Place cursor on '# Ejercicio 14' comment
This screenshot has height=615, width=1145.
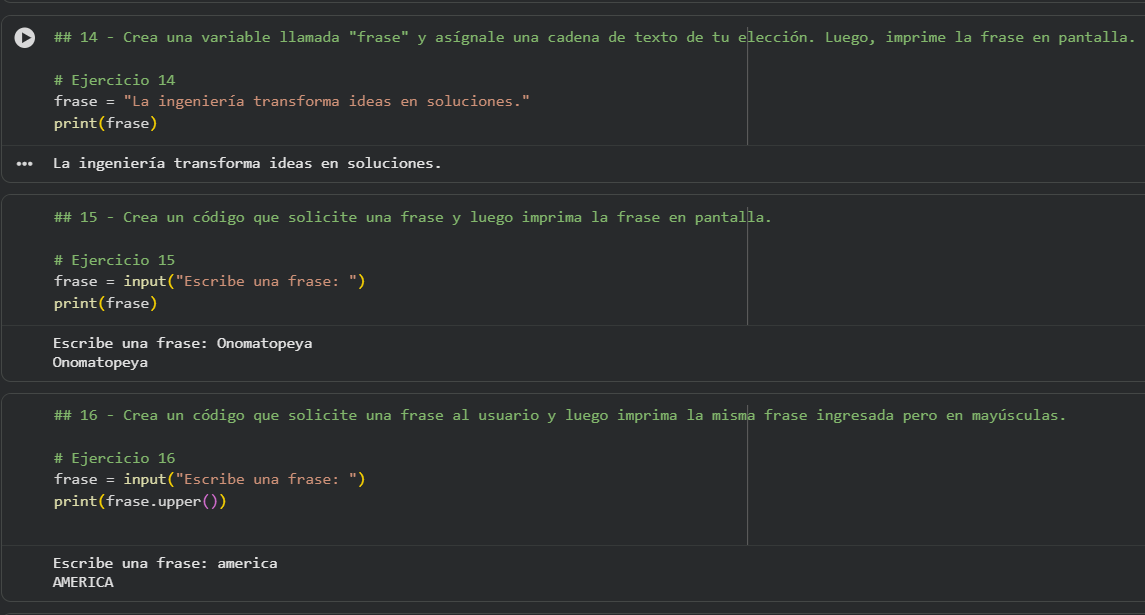pyautogui.click(x=115, y=80)
